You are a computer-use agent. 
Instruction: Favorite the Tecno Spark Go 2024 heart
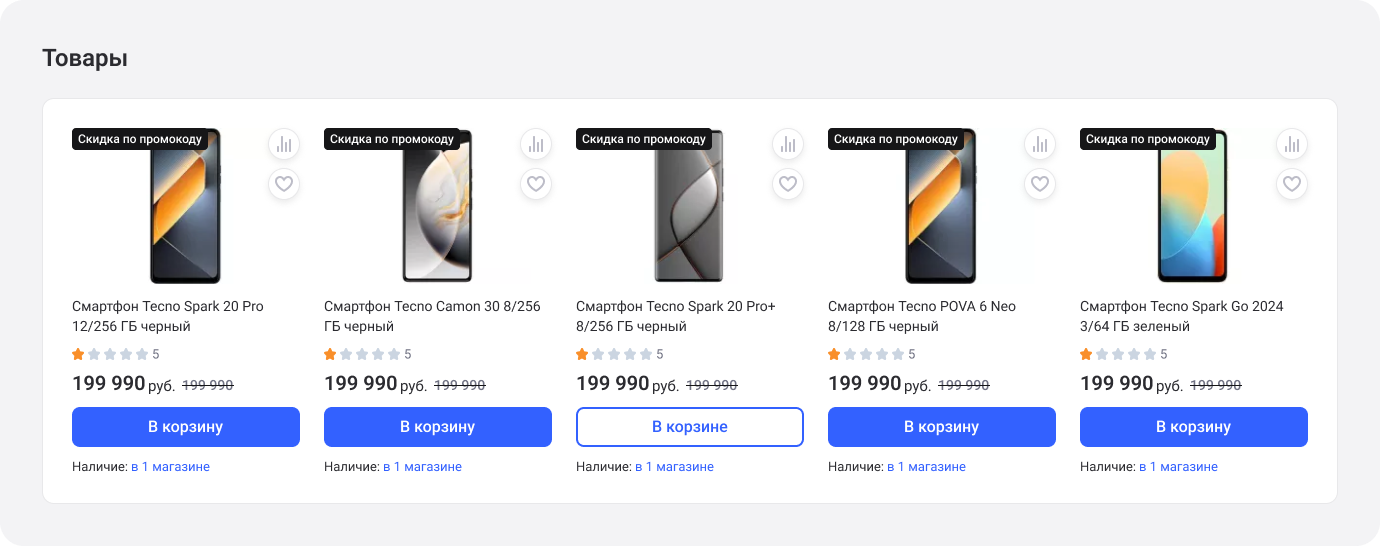tap(1292, 184)
